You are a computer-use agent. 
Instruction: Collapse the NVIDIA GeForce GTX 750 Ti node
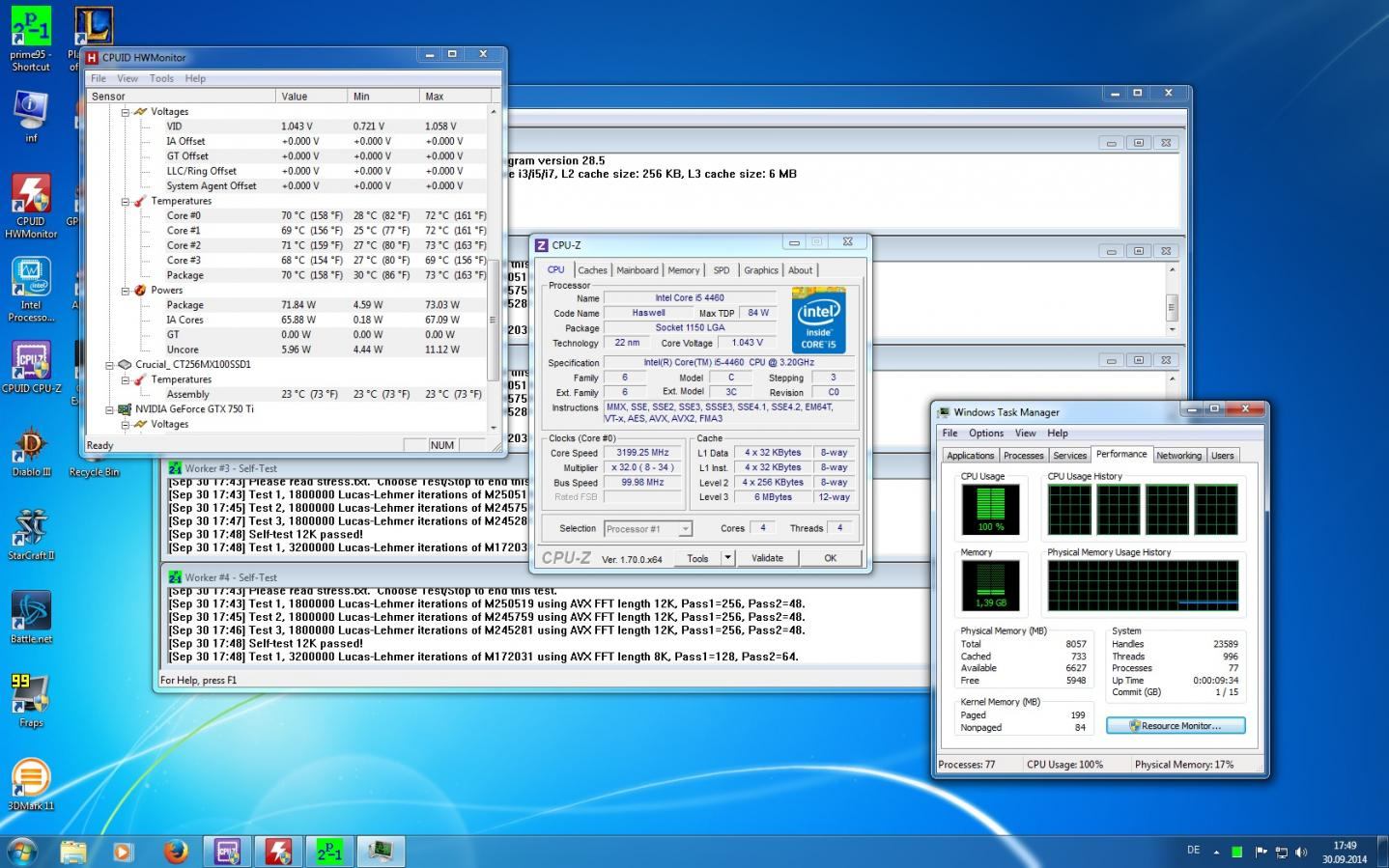(109, 409)
